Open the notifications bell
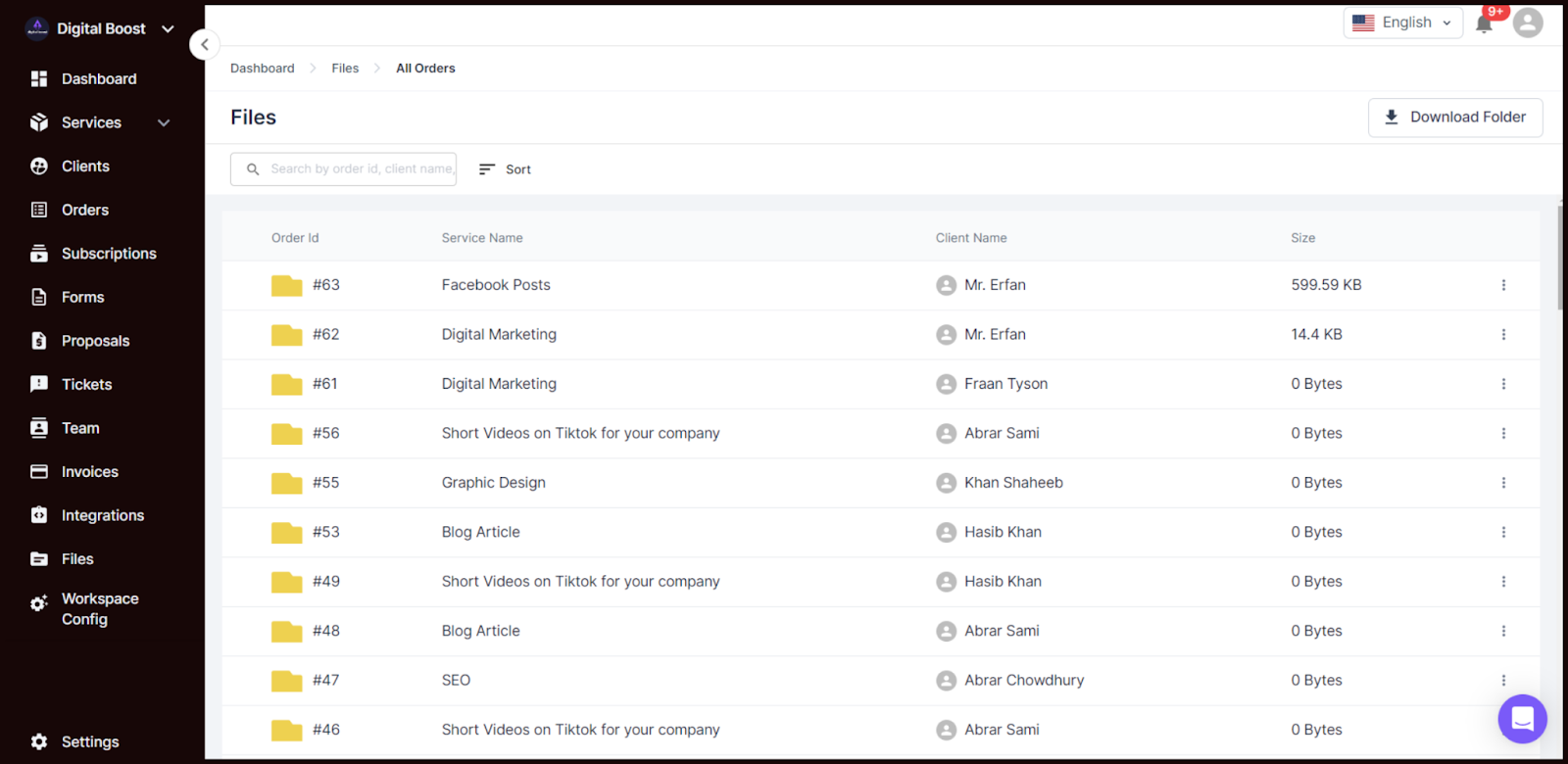The height and width of the screenshot is (764, 1568). 1484,24
